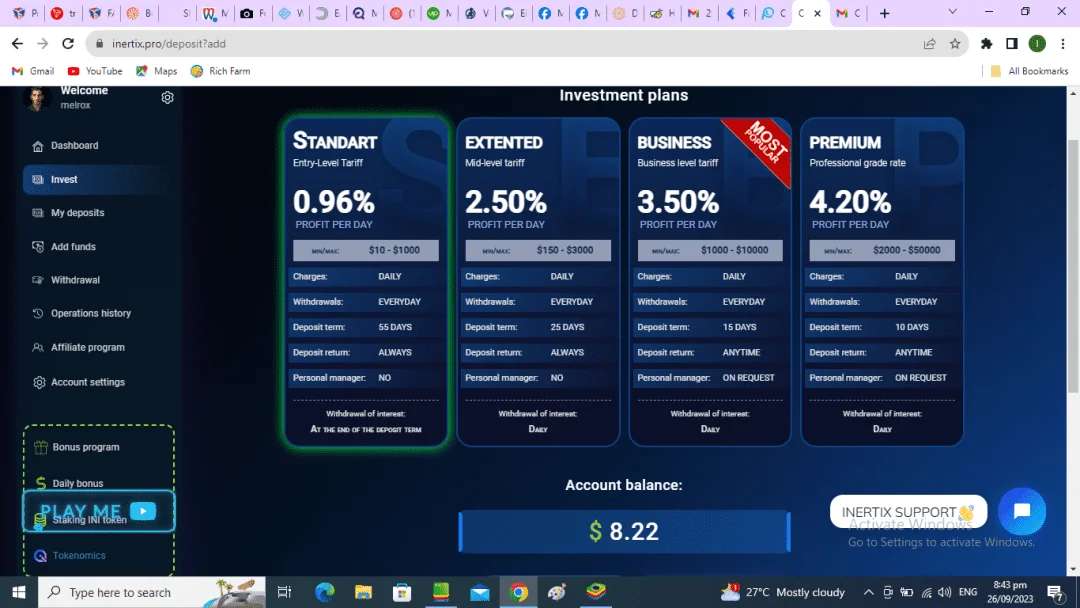Image resolution: width=1080 pixels, height=608 pixels.
Task: Open Chrome three-dot menu
Action: pos(1063,43)
